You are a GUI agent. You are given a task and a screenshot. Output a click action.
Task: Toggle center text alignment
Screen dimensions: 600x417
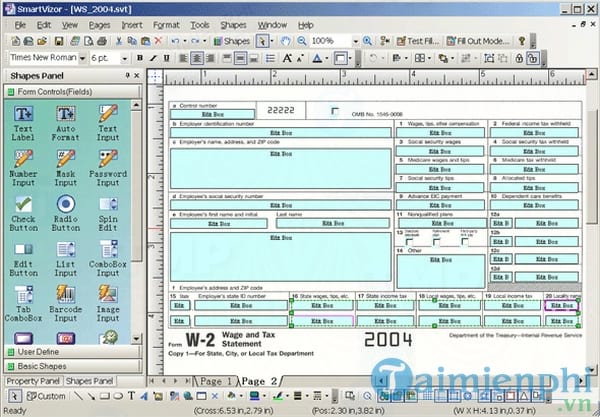point(197,59)
